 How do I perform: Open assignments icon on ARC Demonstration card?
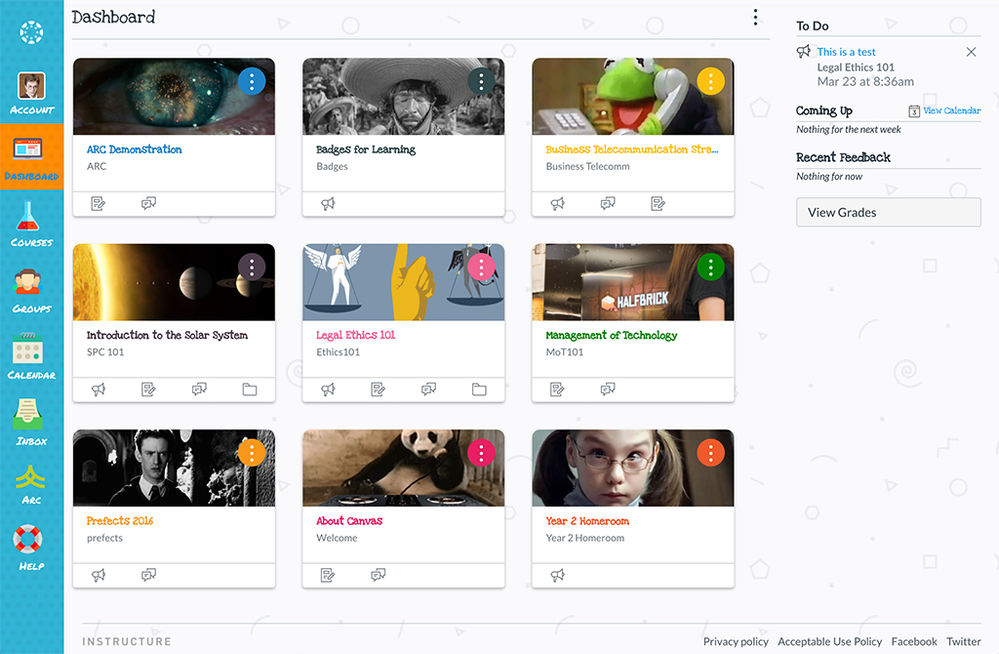point(98,203)
